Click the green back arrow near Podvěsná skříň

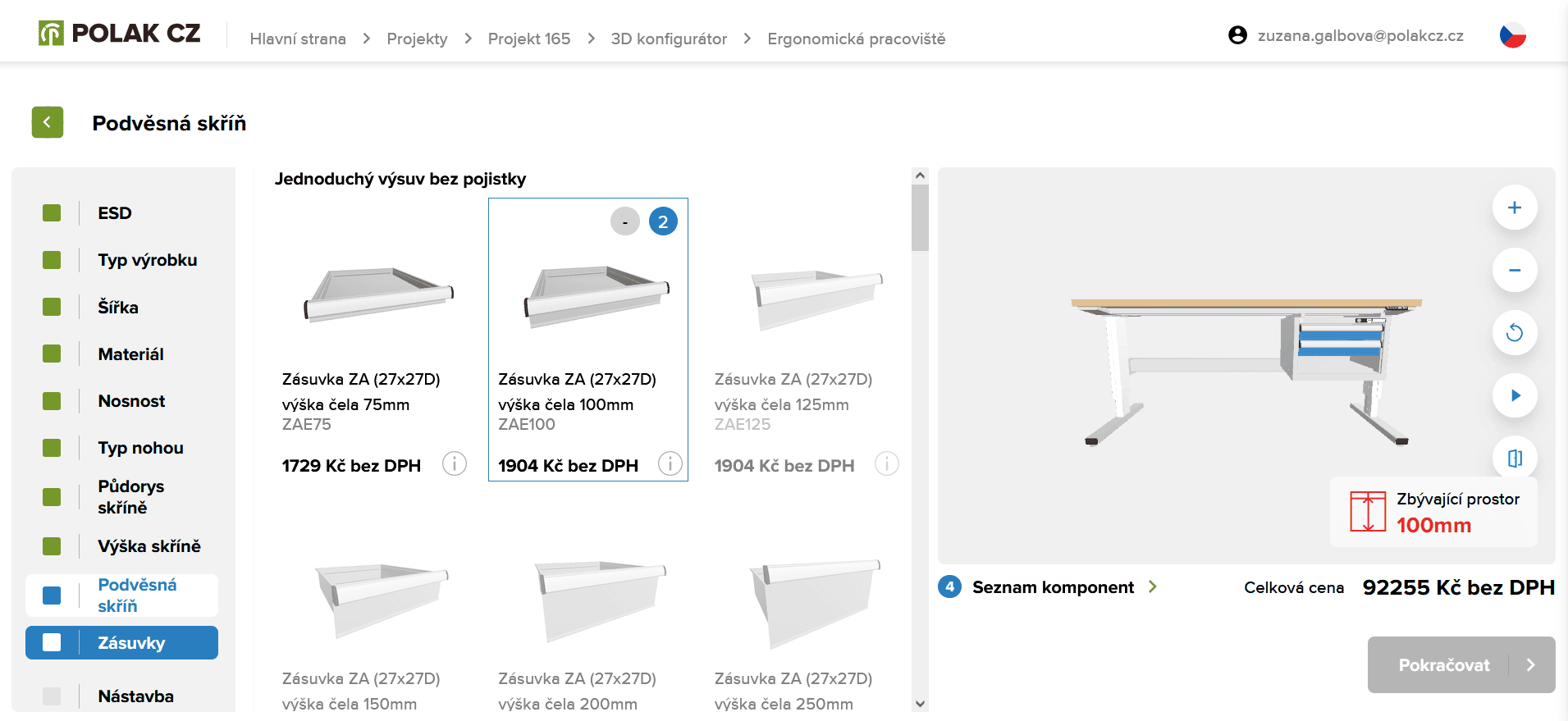click(x=47, y=121)
